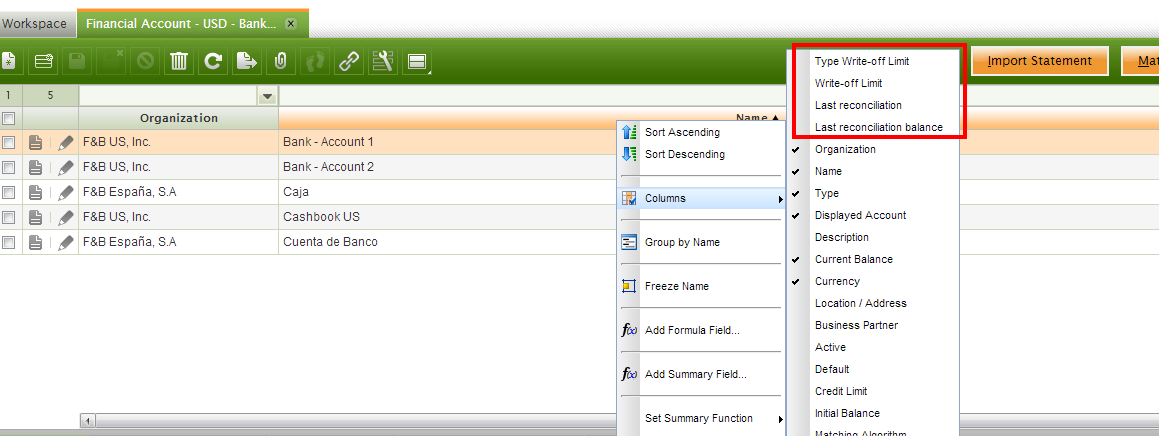Open linked items chain icon

(348, 61)
